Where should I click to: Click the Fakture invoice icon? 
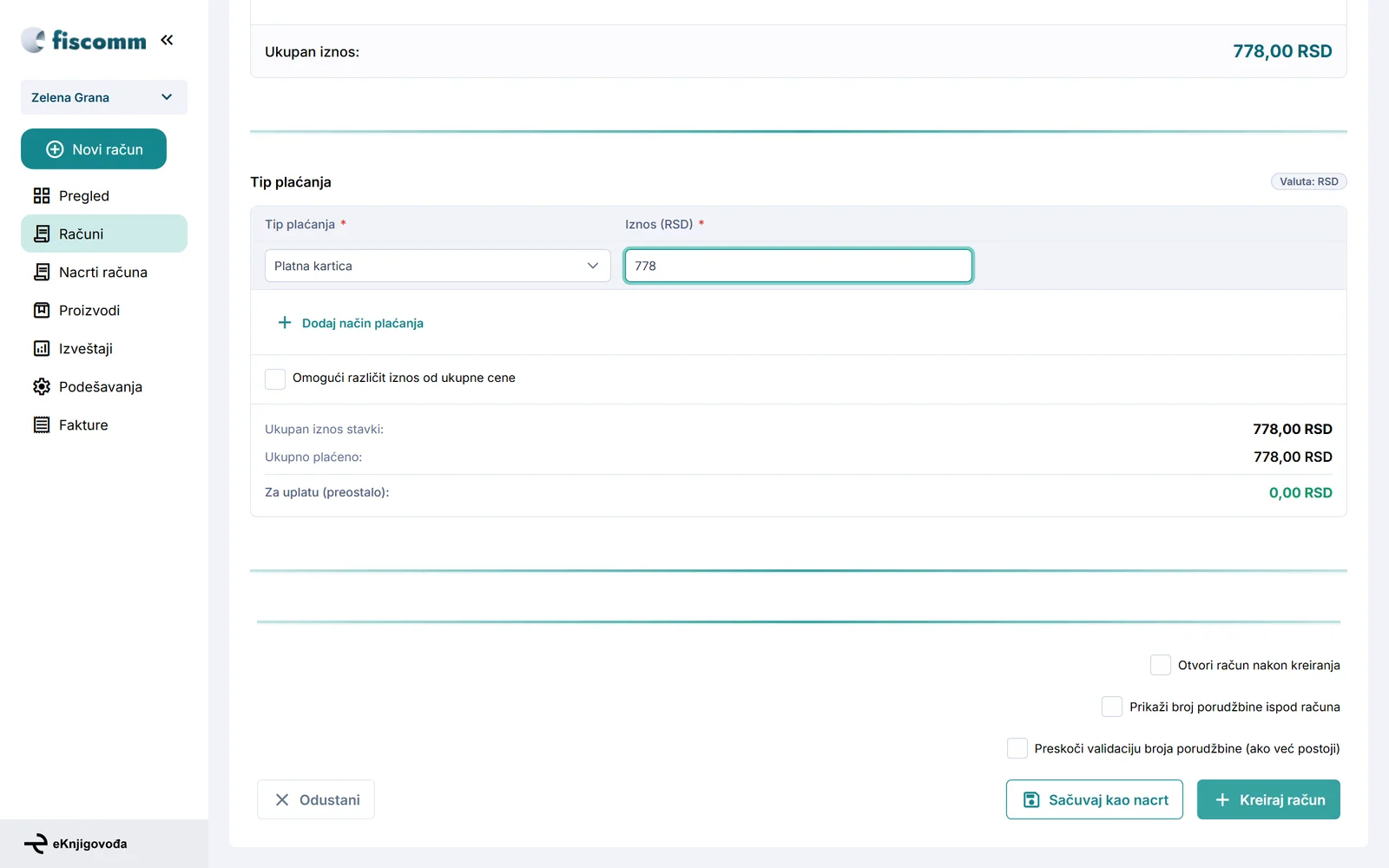tap(42, 424)
